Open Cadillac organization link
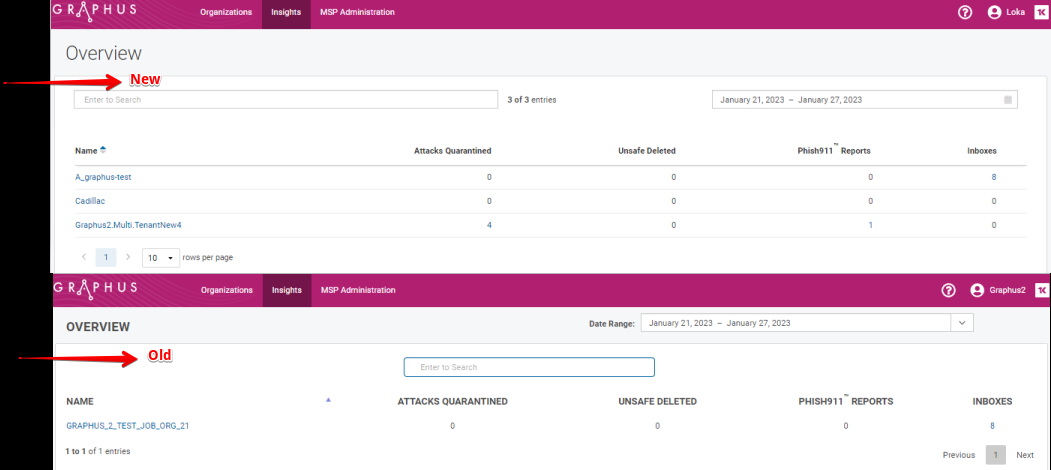1051x470 pixels. [90, 201]
